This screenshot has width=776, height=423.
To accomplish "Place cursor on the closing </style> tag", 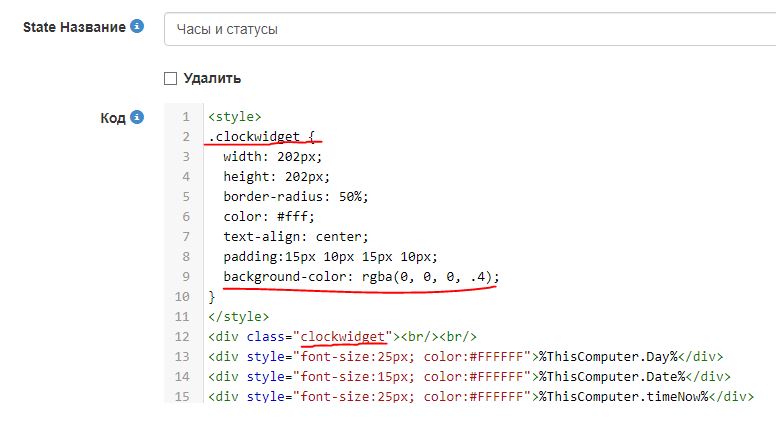I will (238, 317).
